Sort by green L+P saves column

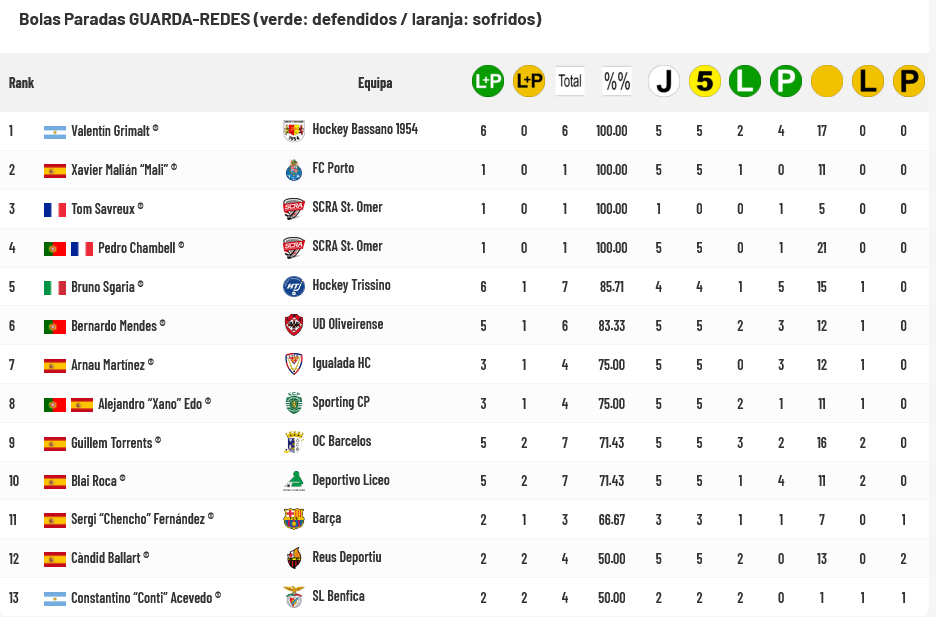coord(488,82)
